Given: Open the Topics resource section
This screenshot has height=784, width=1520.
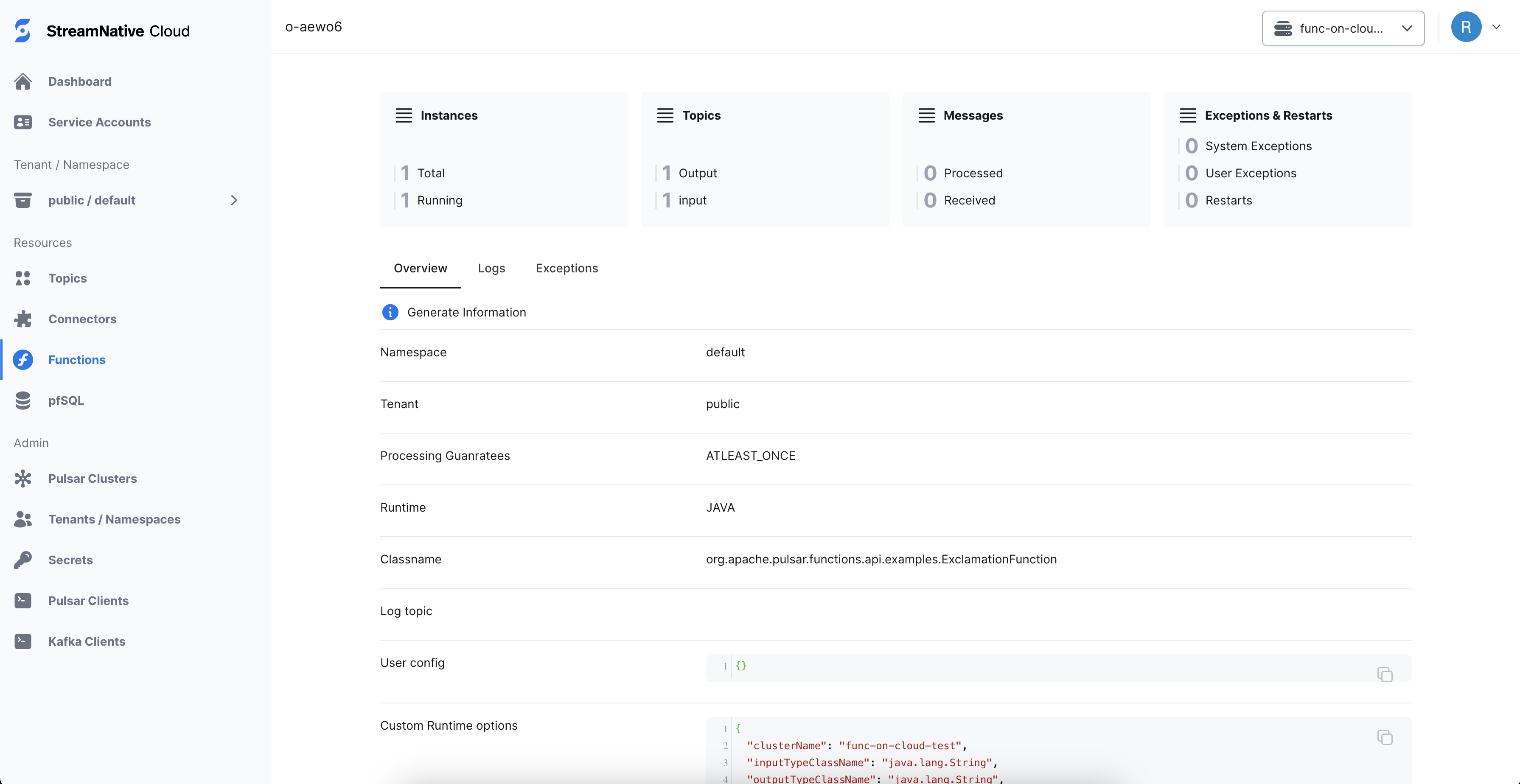Looking at the screenshot, I should click(67, 278).
